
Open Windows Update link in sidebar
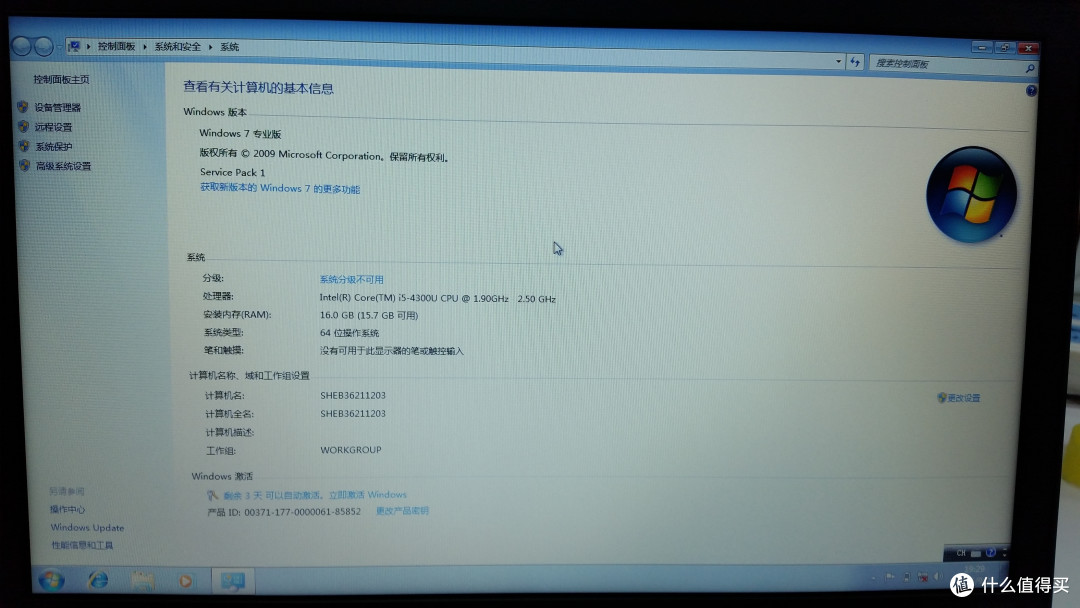click(87, 527)
